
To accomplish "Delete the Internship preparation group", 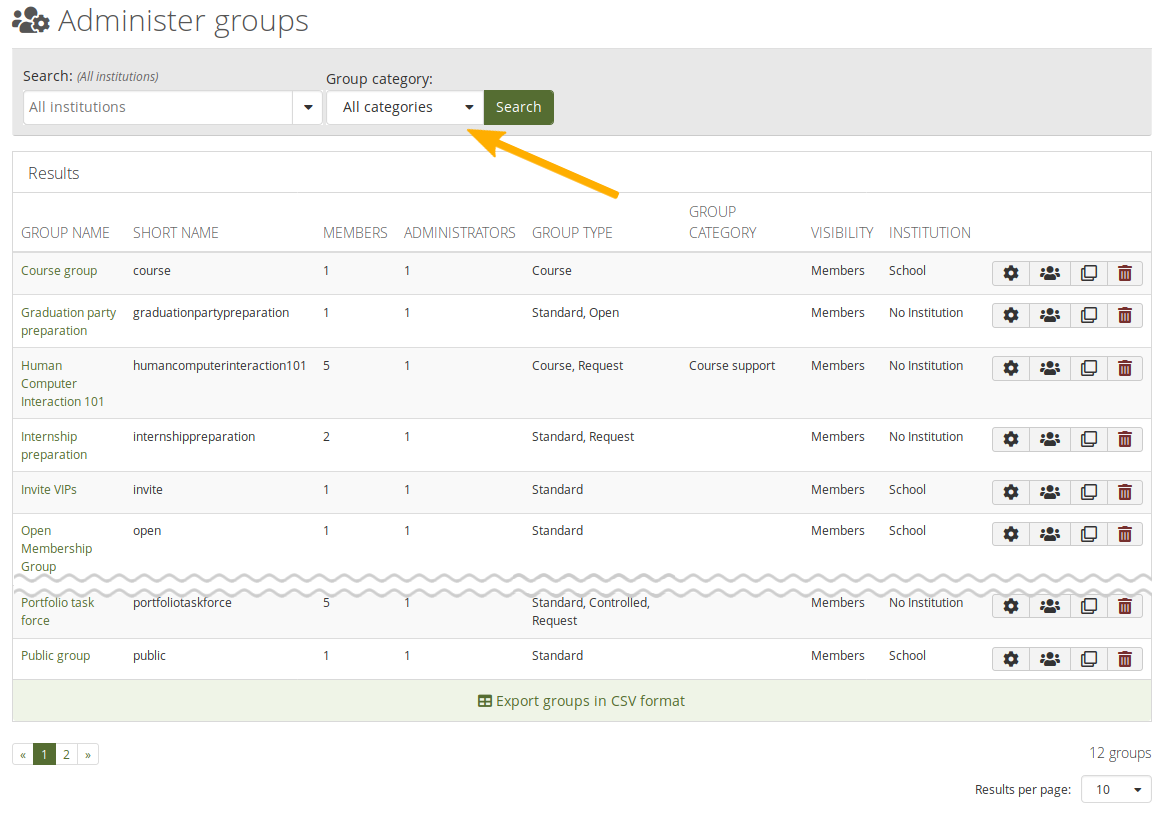I will click(x=1124, y=439).
